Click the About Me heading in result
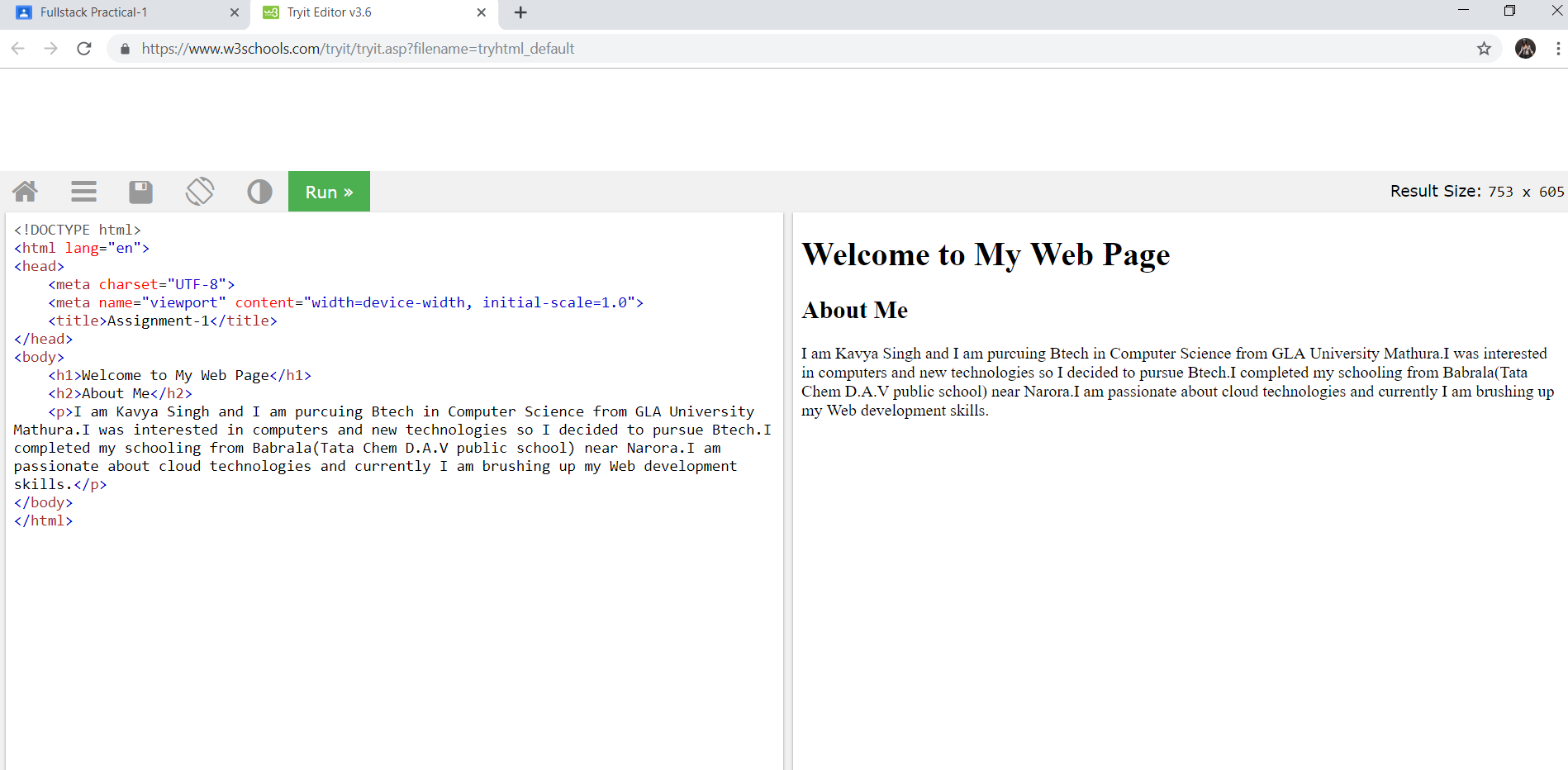 [854, 310]
